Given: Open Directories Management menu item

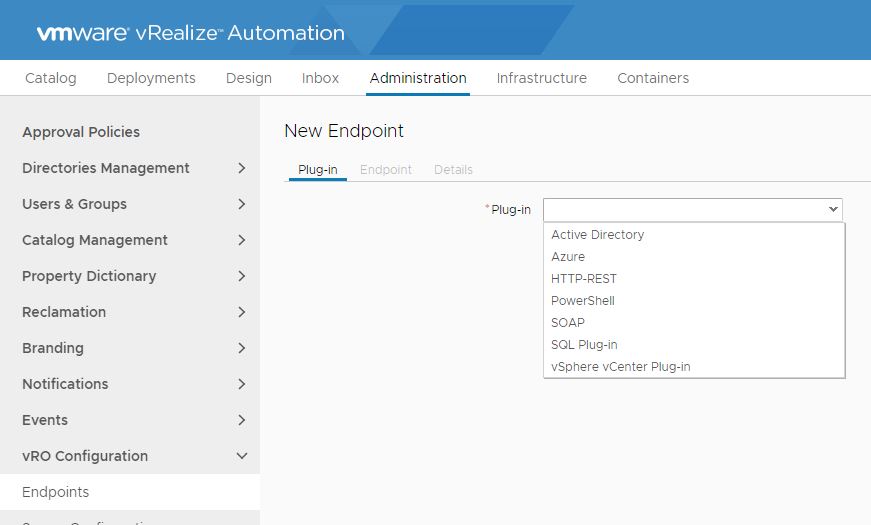Looking at the screenshot, I should point(106,168).
